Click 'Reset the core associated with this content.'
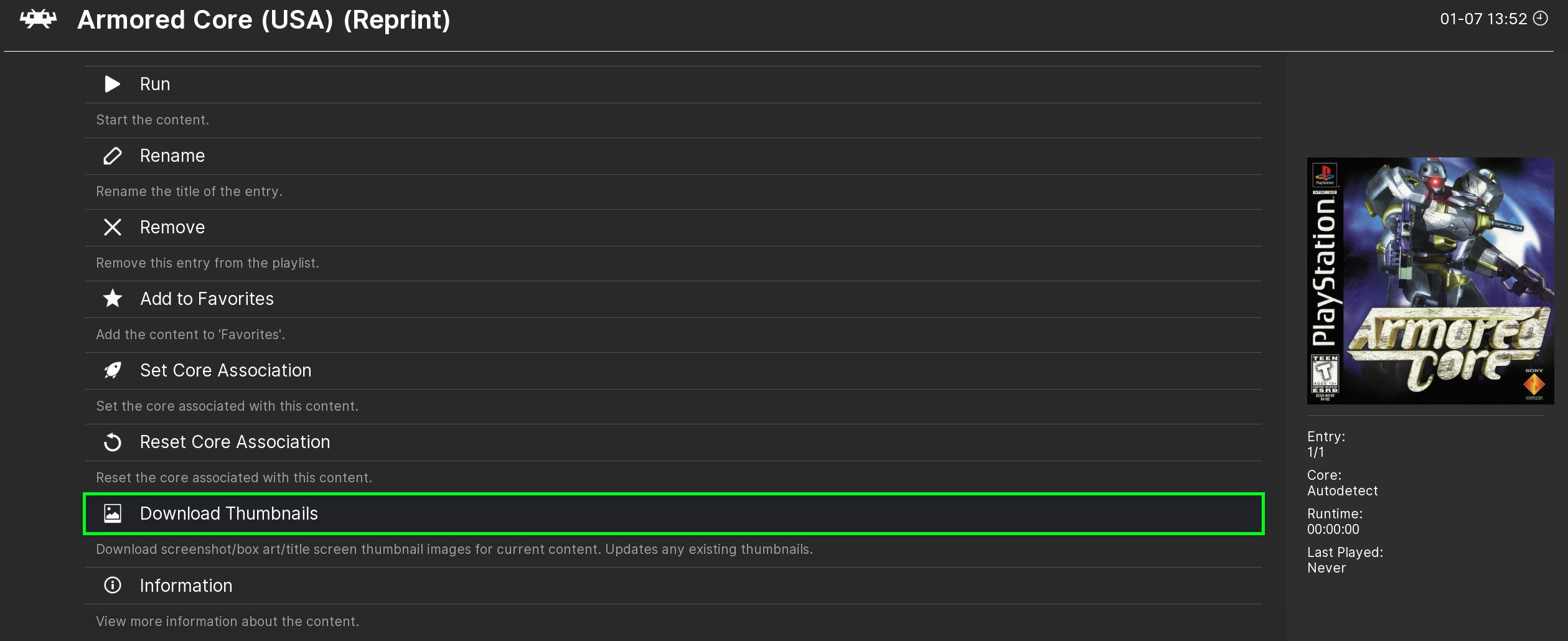The width and height of the screenshot is (1568, 641). click(x=234, y=478)
